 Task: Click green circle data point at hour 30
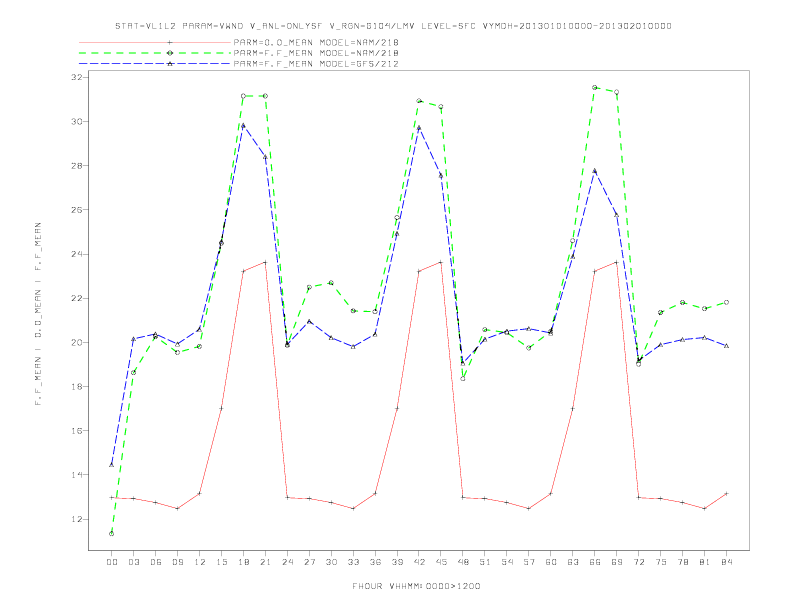point(331,283)
